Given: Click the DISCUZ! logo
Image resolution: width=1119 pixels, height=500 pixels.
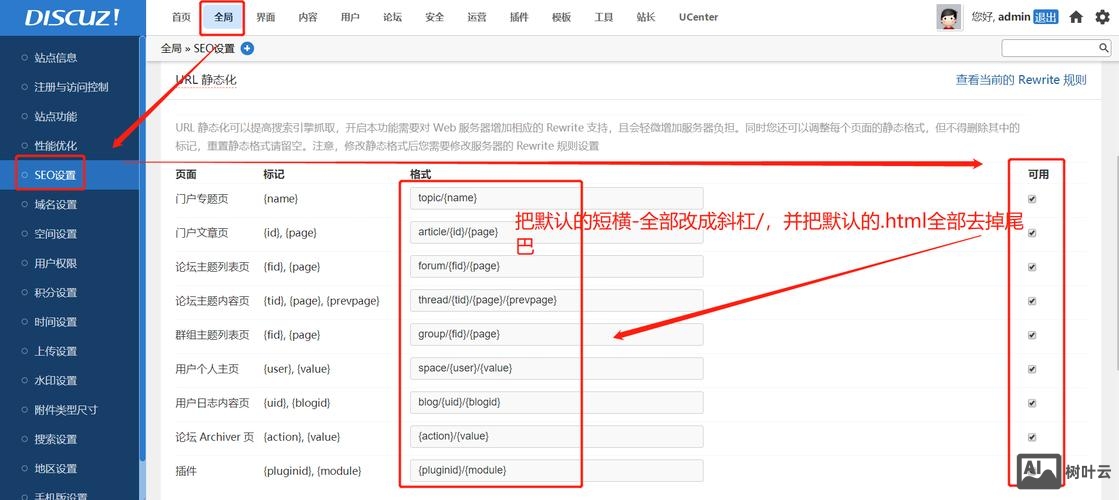Looking at the screenshot, I should click(x=72, y=17).
